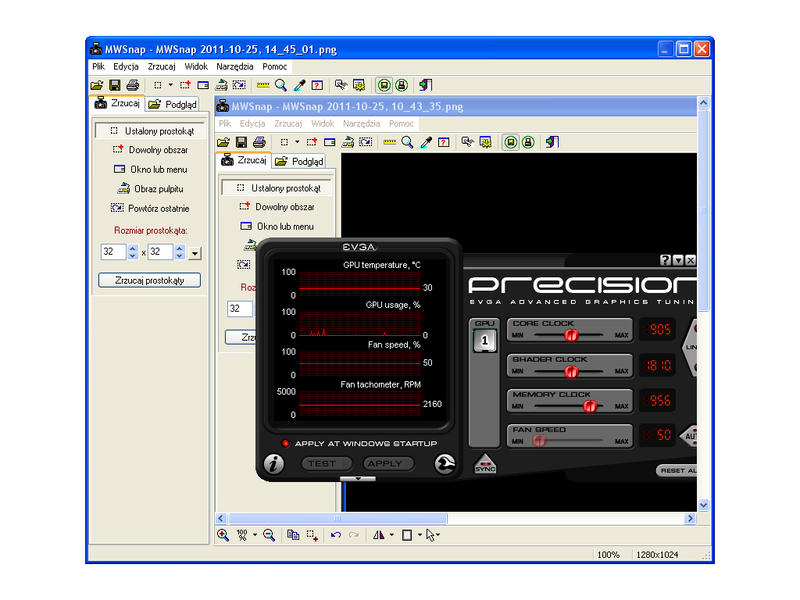Open an image file via toolbar folder icon

(97, 85)
